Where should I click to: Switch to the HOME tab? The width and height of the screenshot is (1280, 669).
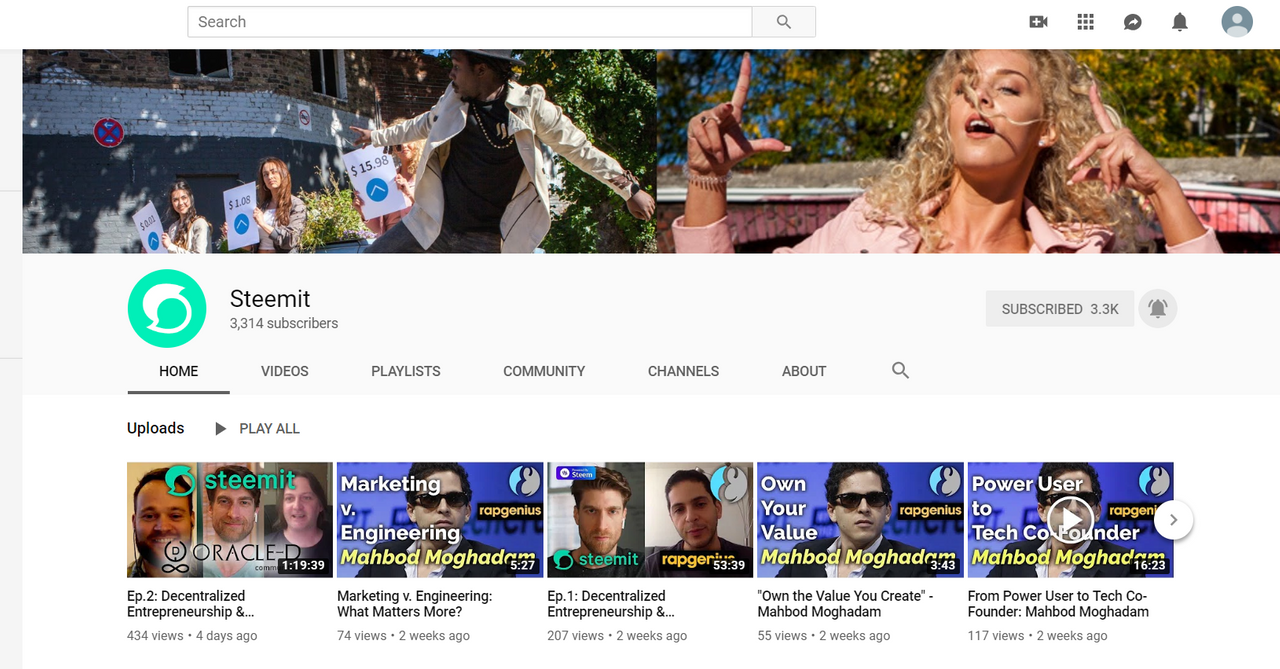[x=179, y=371]
